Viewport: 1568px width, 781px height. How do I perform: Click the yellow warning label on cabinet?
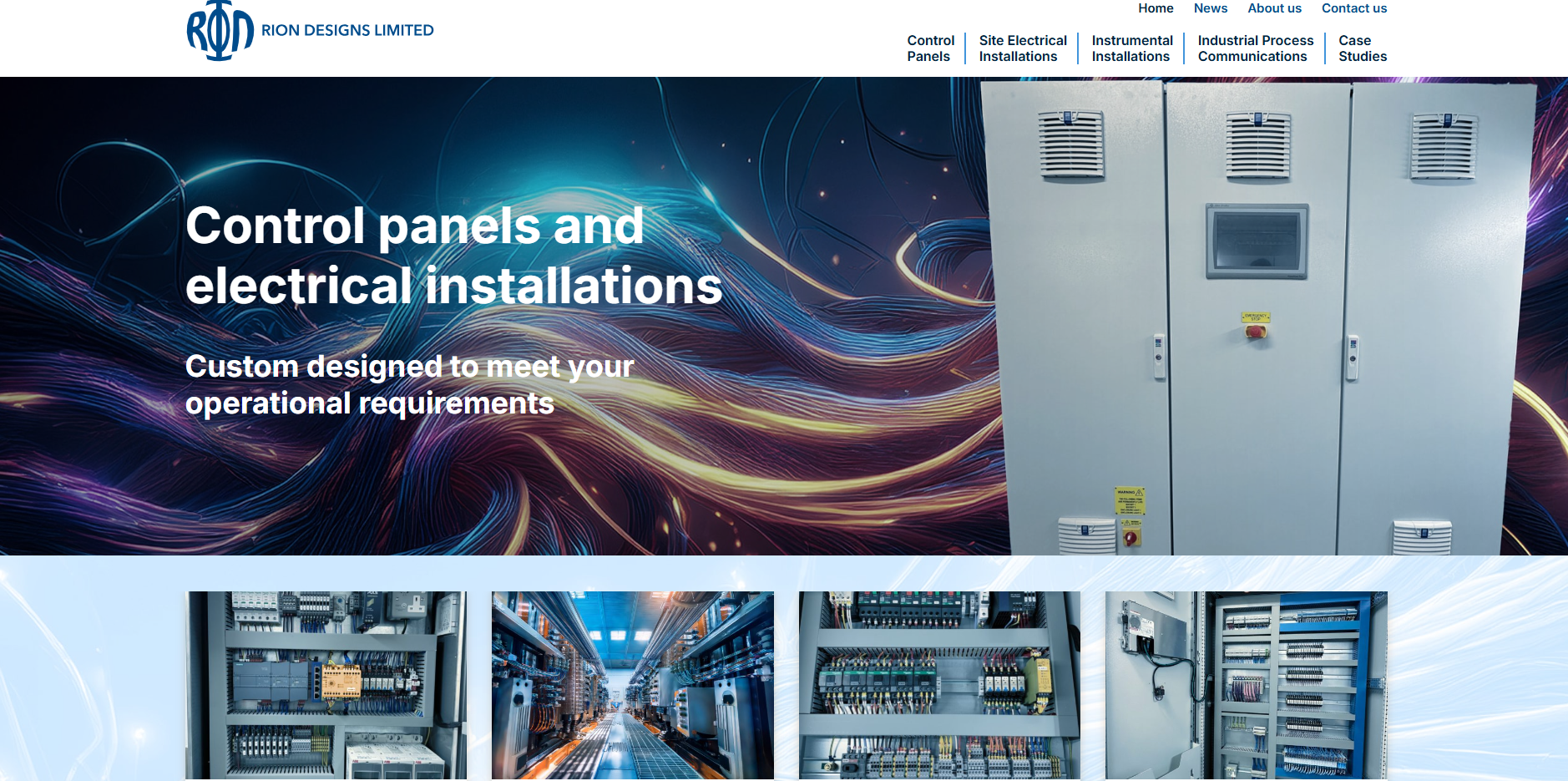pyautogui.click(x=1129, y=500)
